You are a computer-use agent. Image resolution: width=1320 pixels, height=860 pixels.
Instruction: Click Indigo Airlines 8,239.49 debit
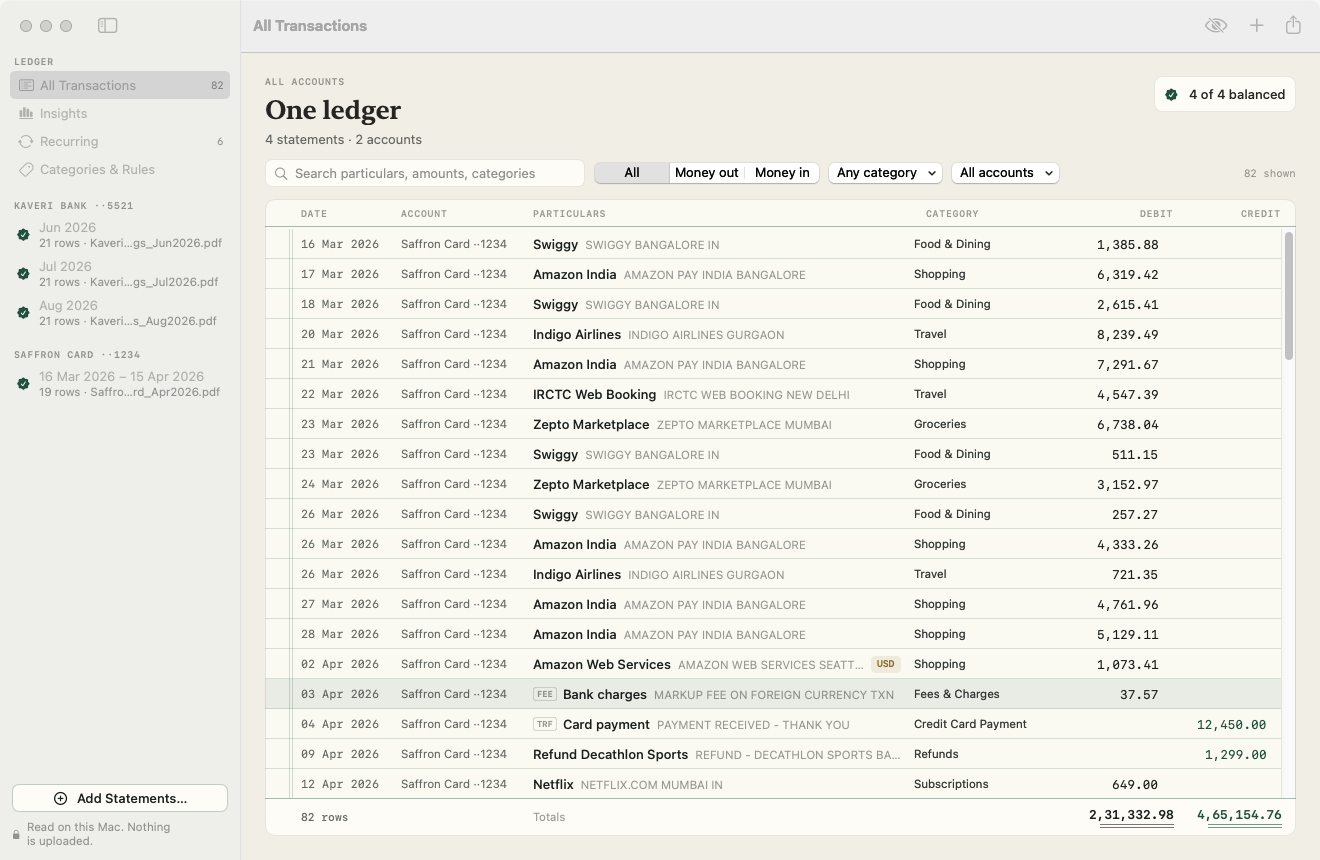pyautogui.click(x=1127, y=334)
